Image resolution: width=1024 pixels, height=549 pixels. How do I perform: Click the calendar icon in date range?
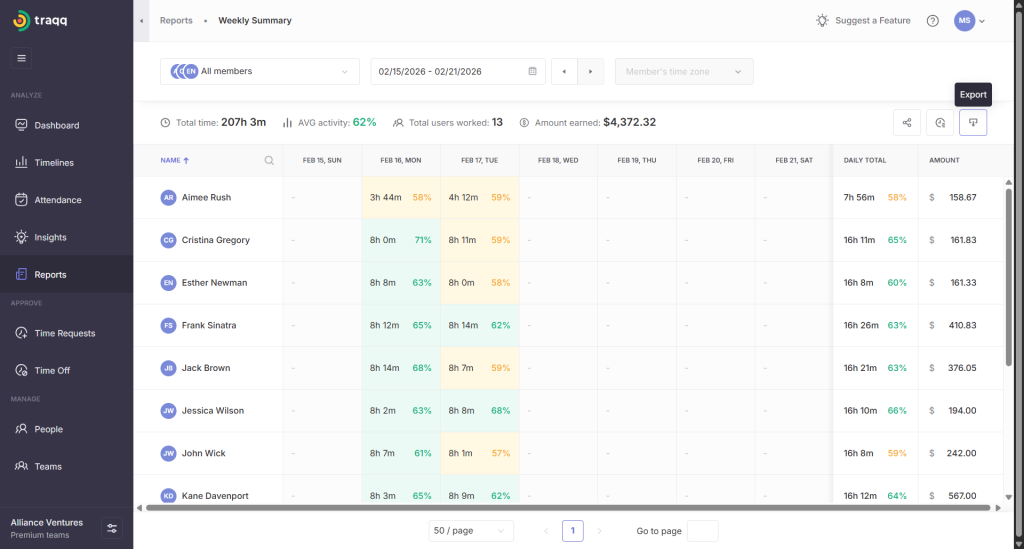click(x=532, y=71)
